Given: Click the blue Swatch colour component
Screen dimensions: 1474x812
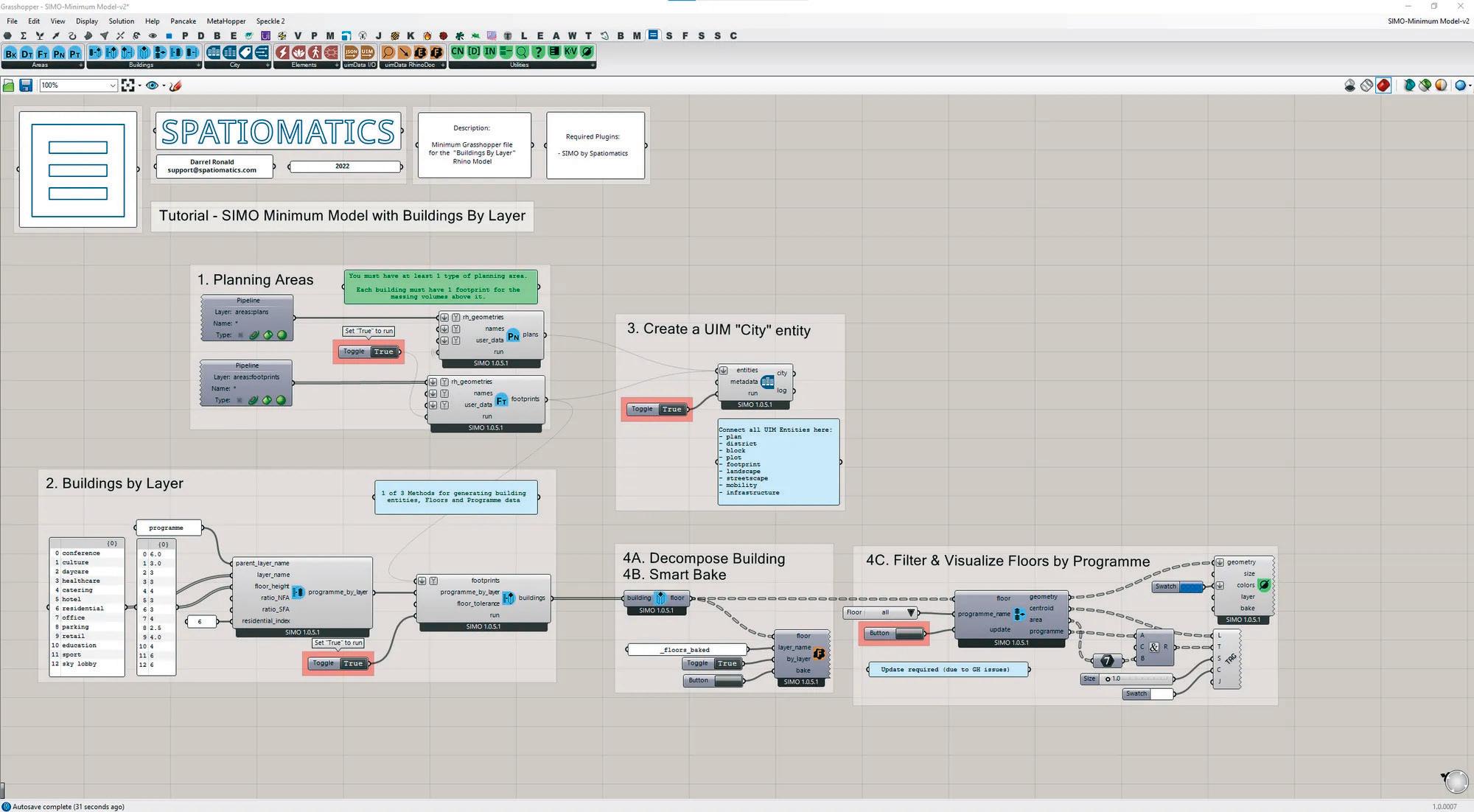Looking at the screenshot, I should 1190,587.
